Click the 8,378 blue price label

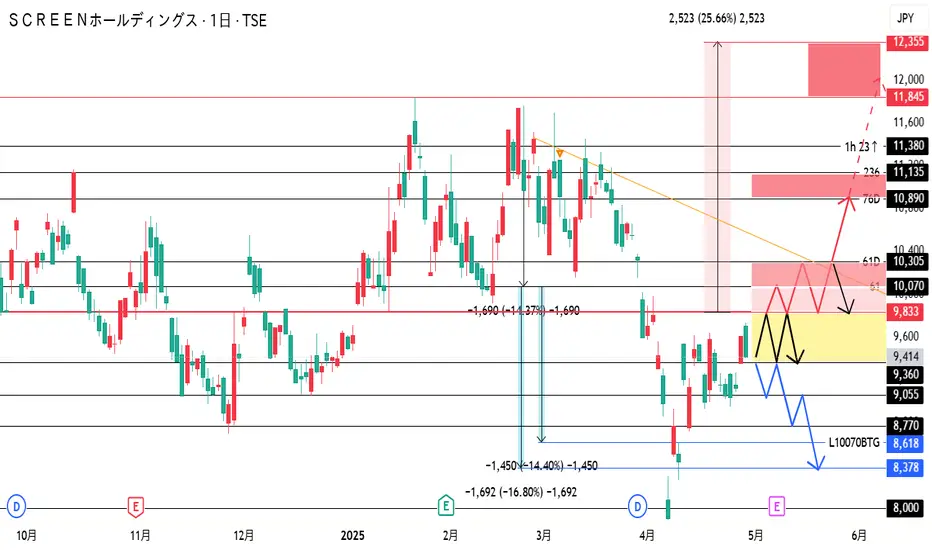(x=906, y=468)
